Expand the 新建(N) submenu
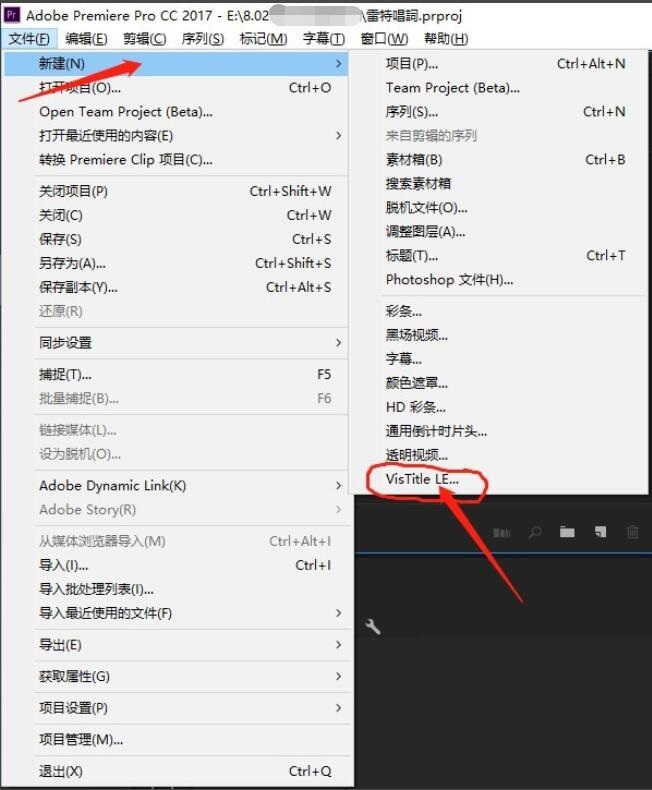Screen dimensions: 652x790 (x=176, y=64)
